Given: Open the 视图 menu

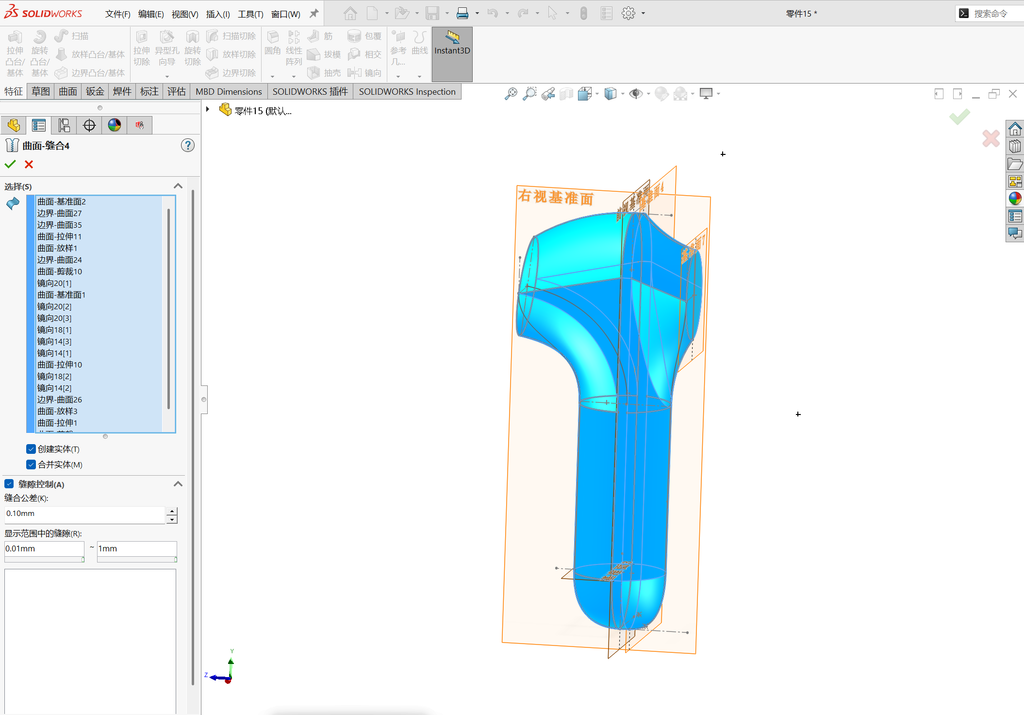Looking at the screenshot, I should pos(185,14).
